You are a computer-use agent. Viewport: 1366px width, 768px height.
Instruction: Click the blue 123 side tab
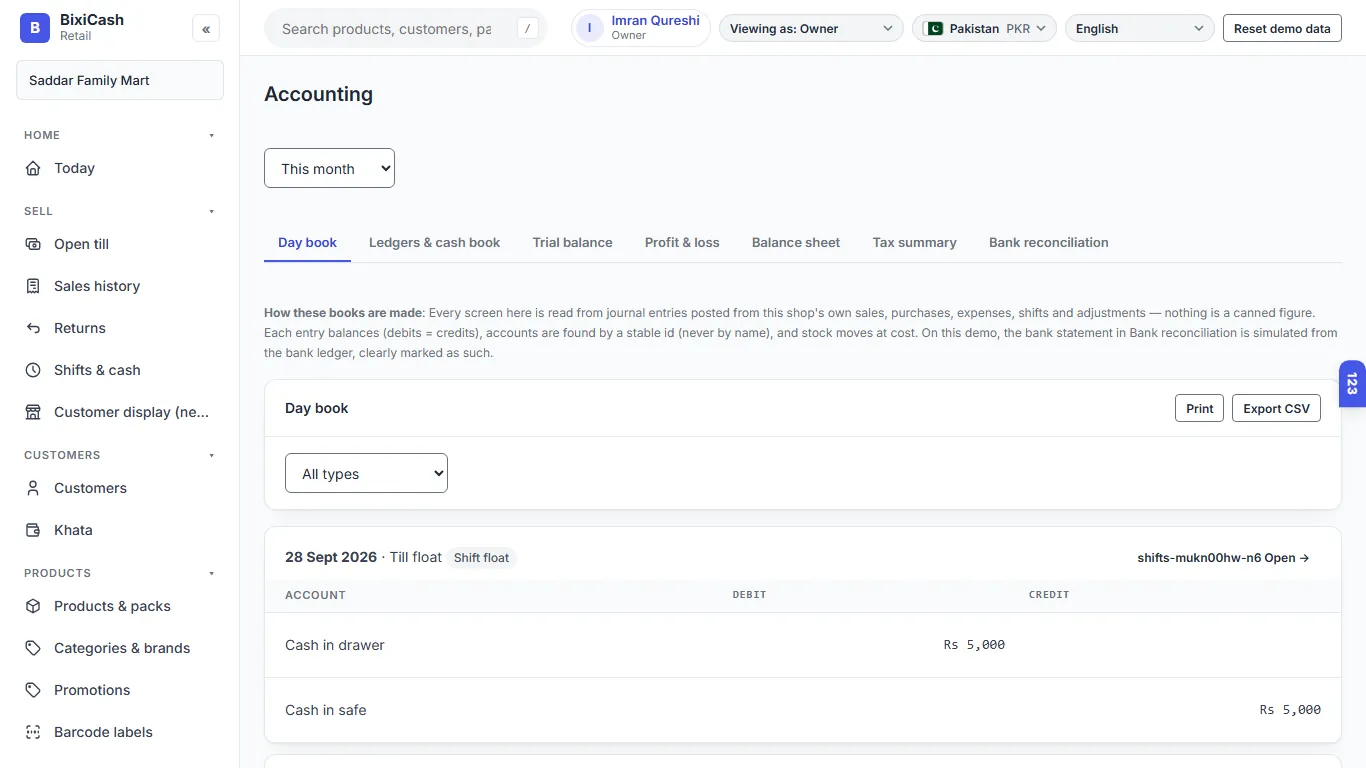click(1352, 383)
